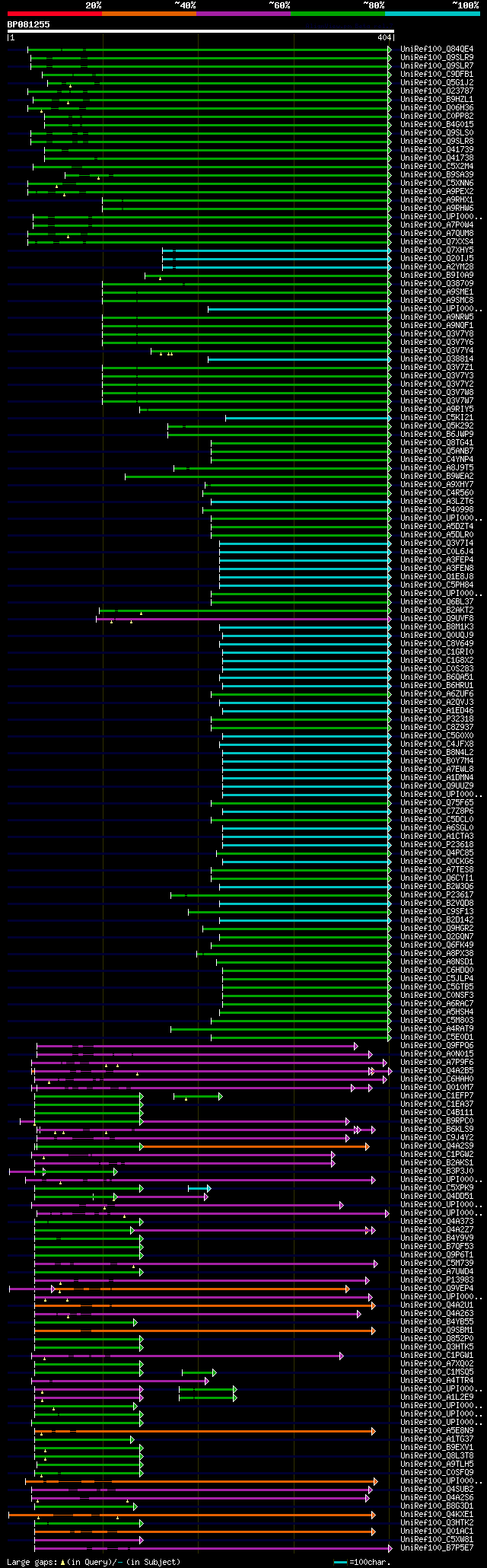Click the UniRef100_A7P0W4 label
The image size is (487, 1568).
pyautogui.click(x=437, y=225)
